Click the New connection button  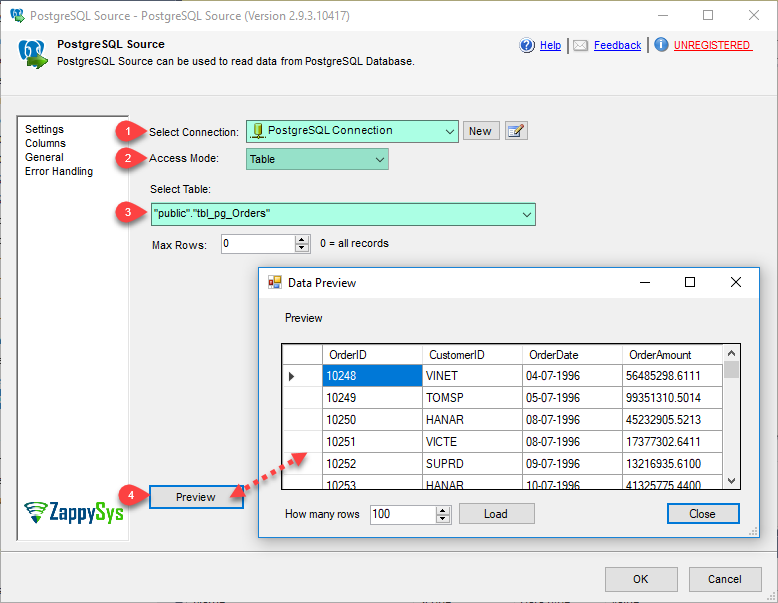(x=480, y=131)
